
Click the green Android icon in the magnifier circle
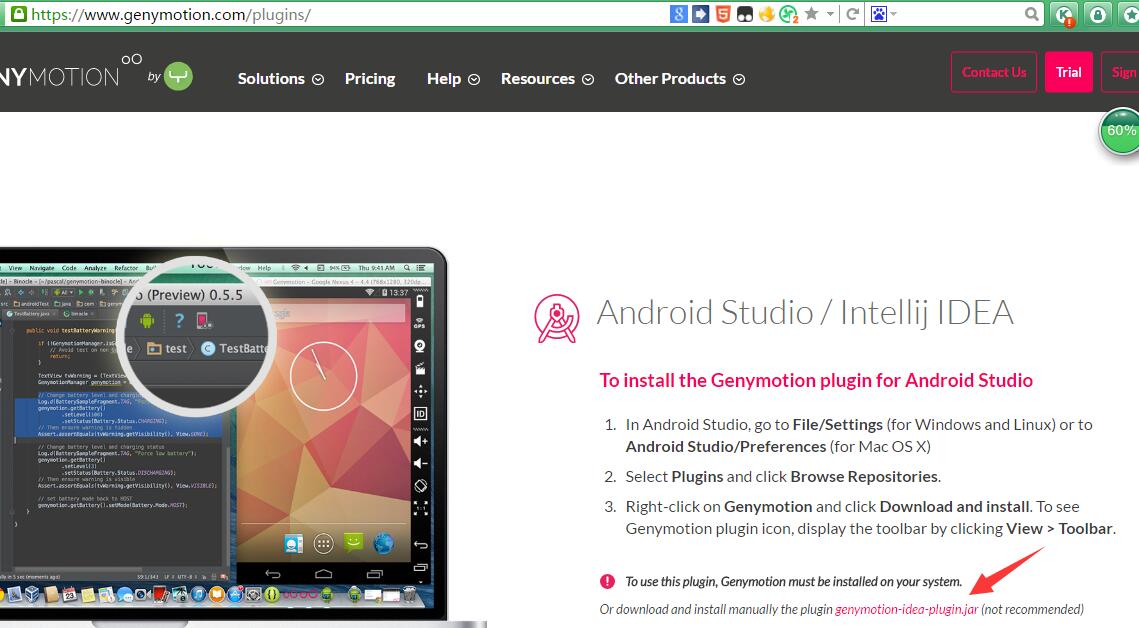(147, 320)
